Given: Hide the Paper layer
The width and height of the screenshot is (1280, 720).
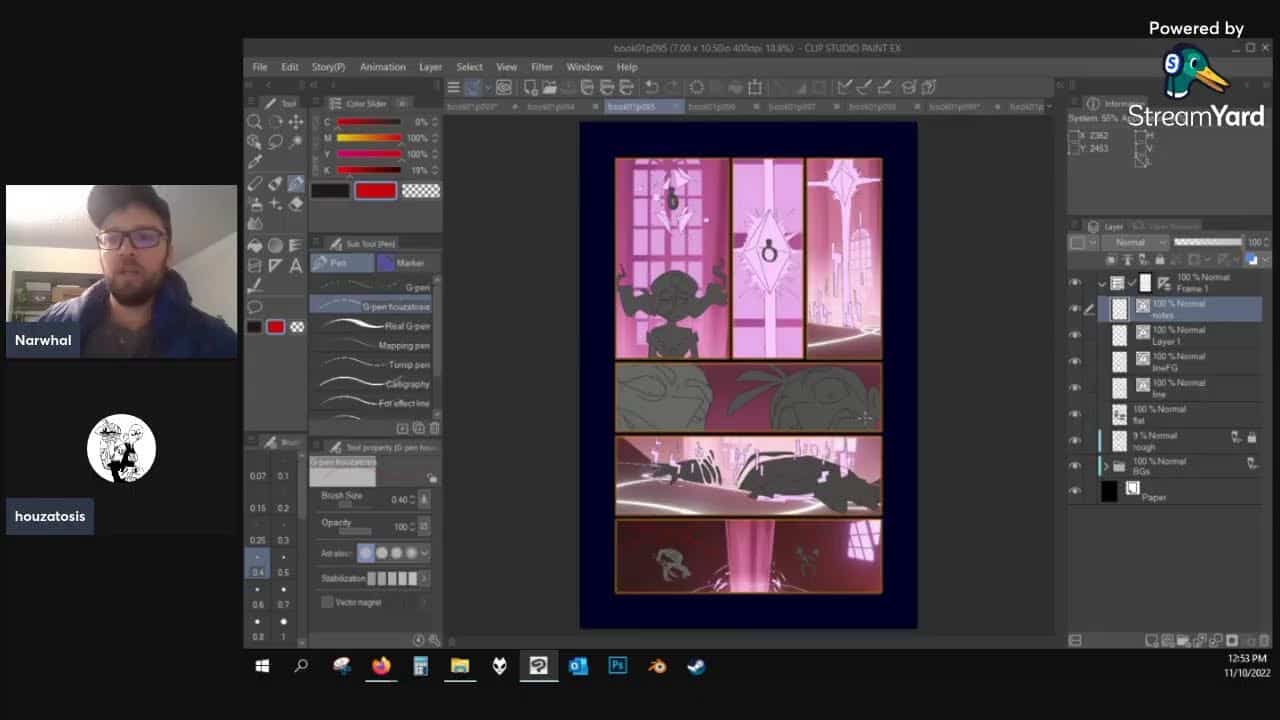Looking at the screenshot, I should tap(1075, 491).
